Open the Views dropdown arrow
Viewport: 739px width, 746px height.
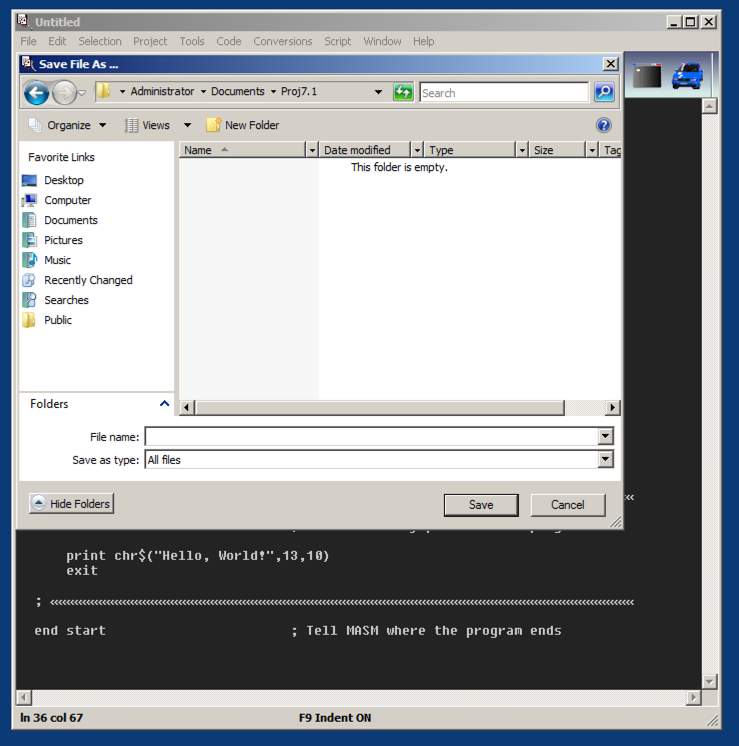click(x=187, y=125)
